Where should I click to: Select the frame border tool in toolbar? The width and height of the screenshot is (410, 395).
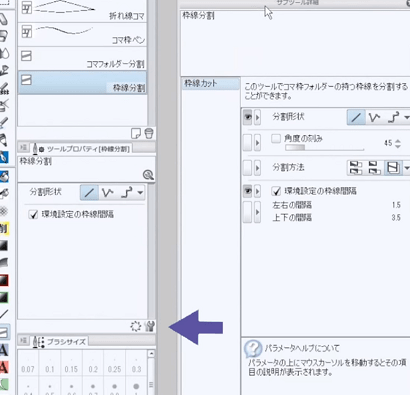click(x=4, y=332)
